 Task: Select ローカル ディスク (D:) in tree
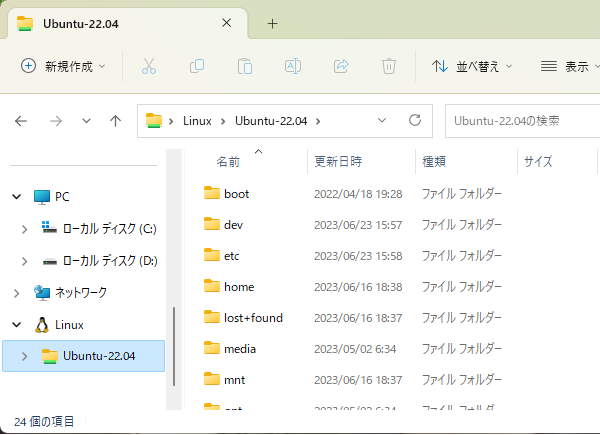pos(110,261)
